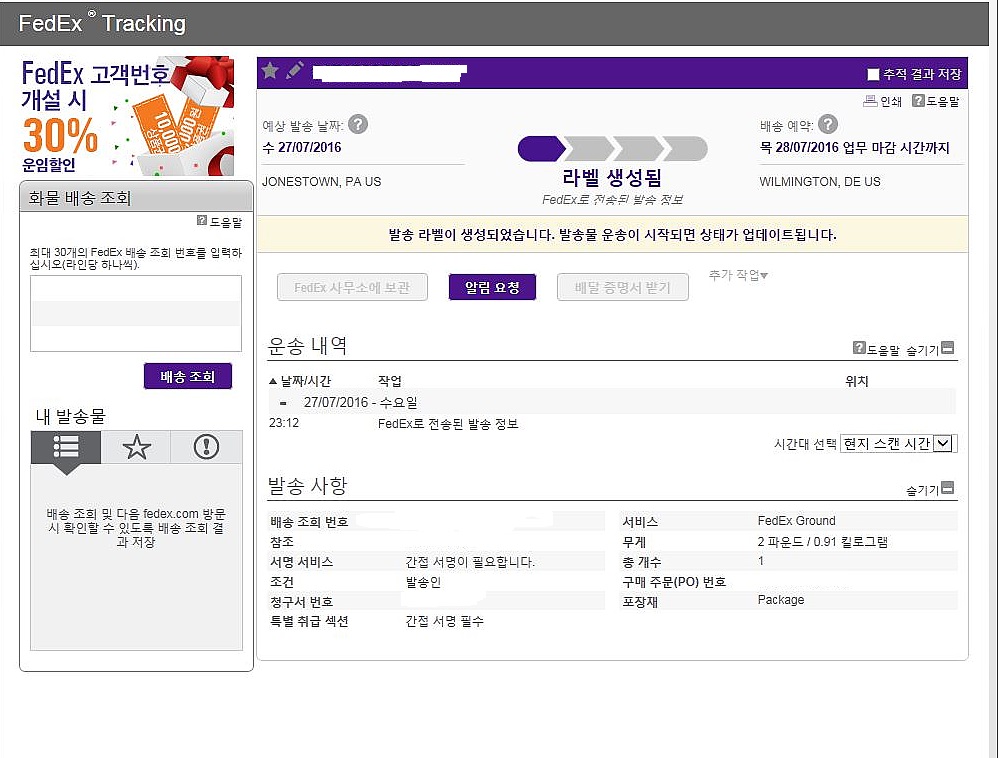998x758 pixels.
Task: Click 'FedEx로 전송된 발송 정보' history entry
Action: (447, 424)
